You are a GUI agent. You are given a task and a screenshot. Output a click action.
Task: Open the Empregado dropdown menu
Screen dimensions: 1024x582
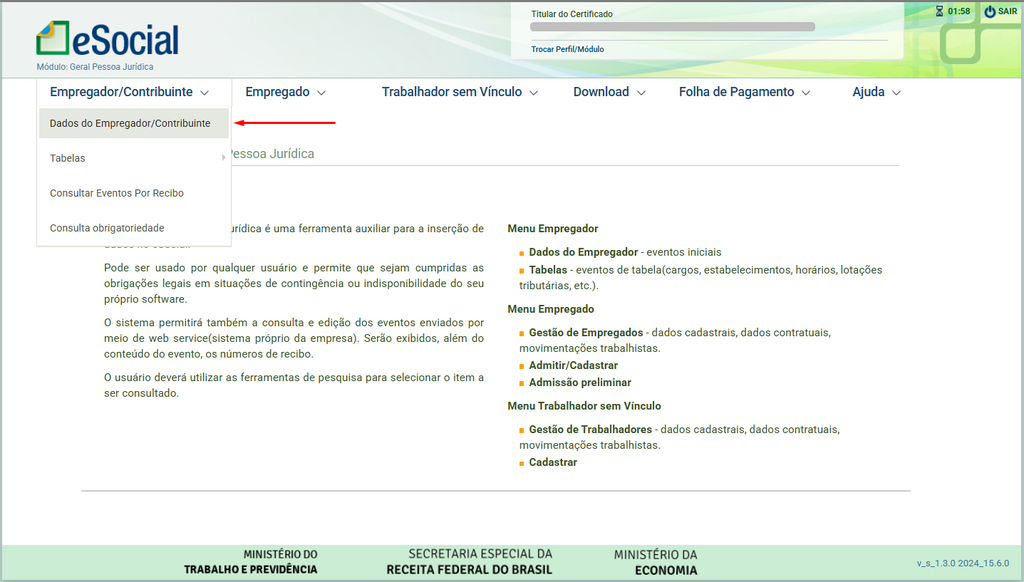click(x=285, y=92)
